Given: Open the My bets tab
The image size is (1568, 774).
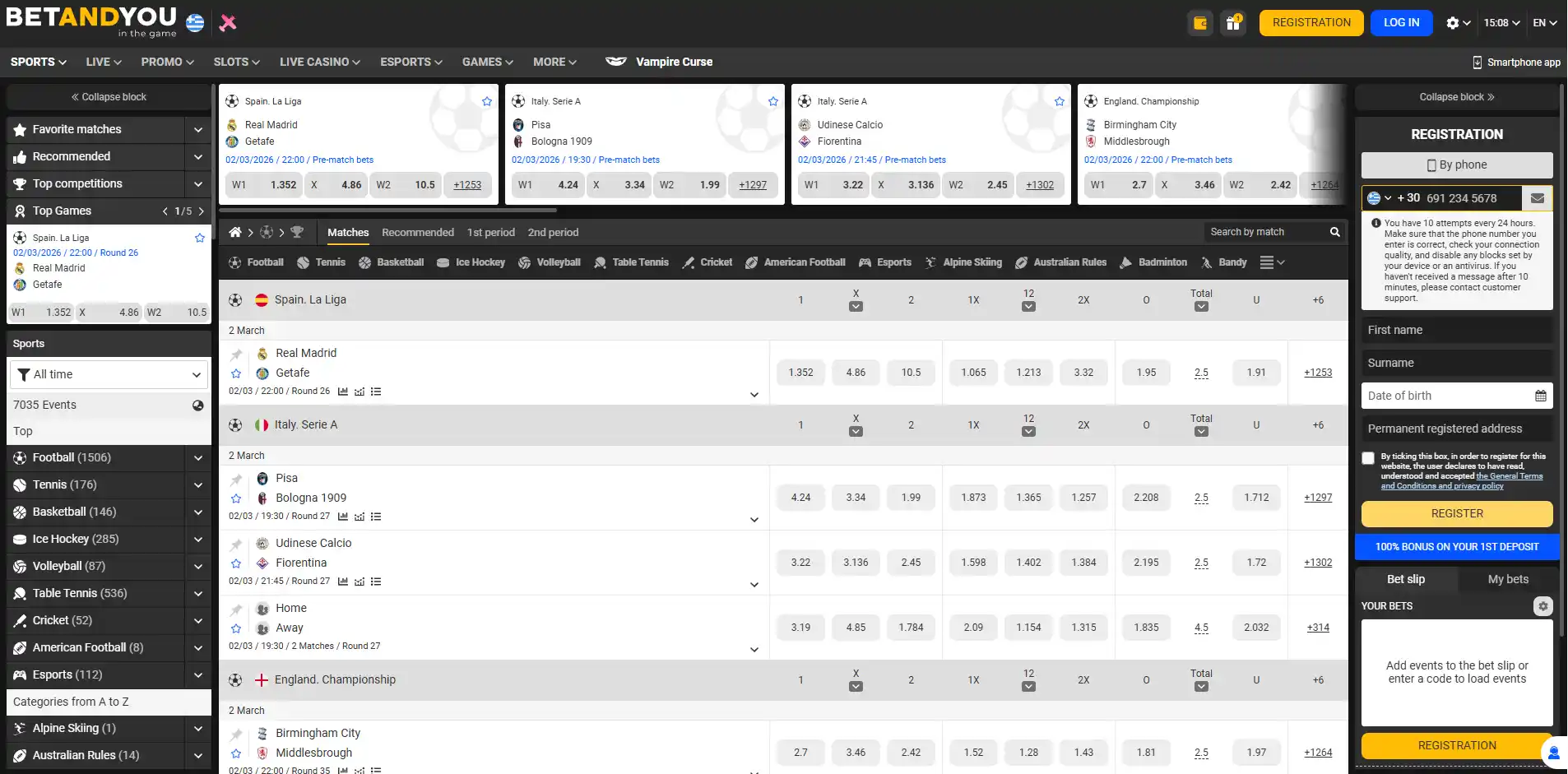Looking at the screenshot, I should click(x=1508, y=579).
